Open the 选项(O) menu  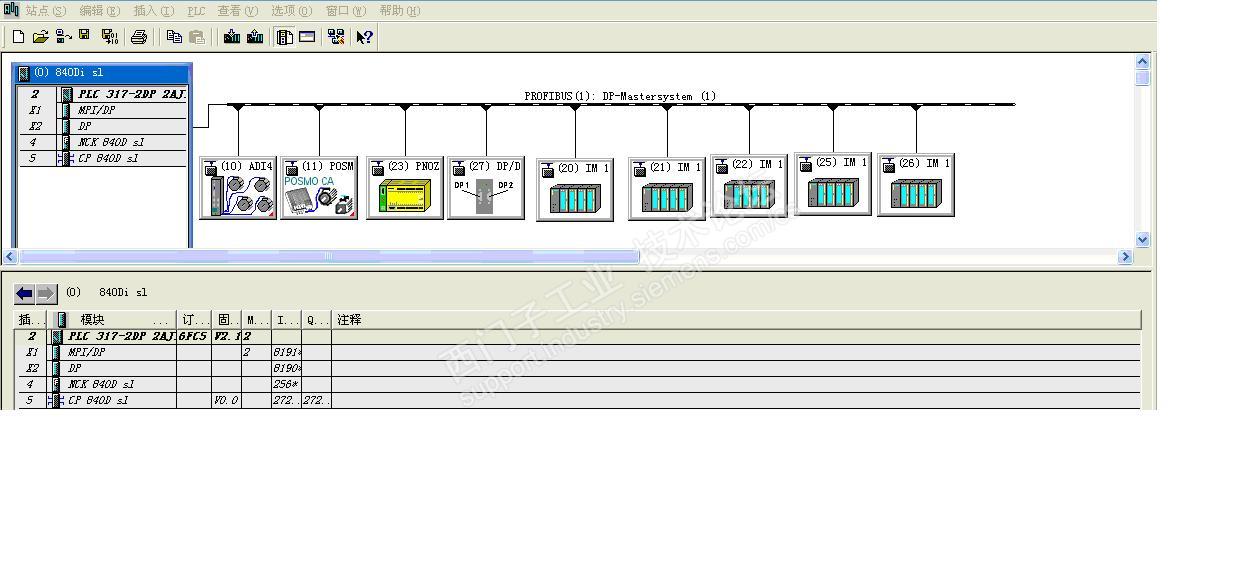291,10
